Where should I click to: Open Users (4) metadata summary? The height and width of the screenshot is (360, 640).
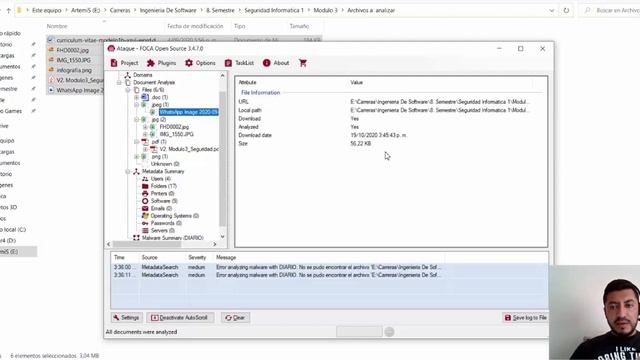[x=160, y=179]
